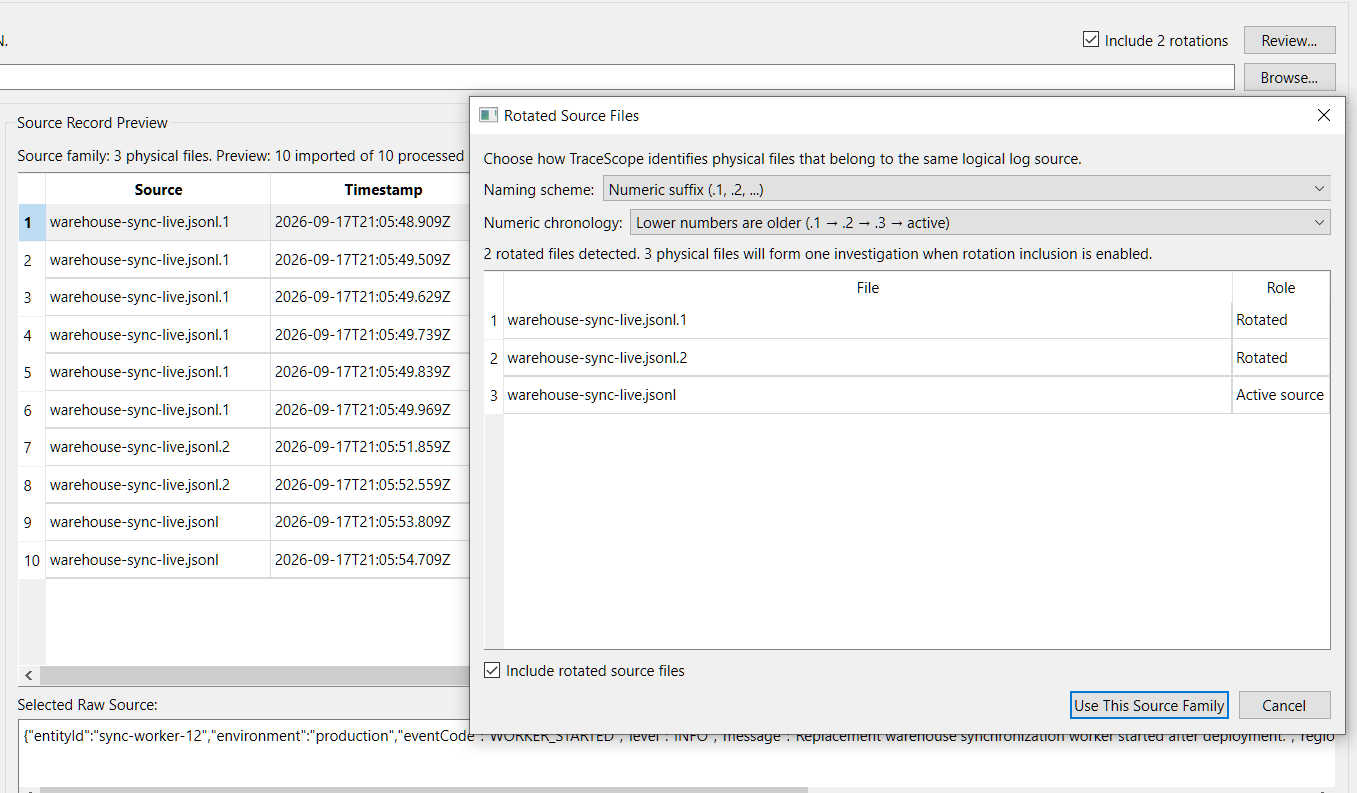Click dialog row number 3 header

[493, 395]
